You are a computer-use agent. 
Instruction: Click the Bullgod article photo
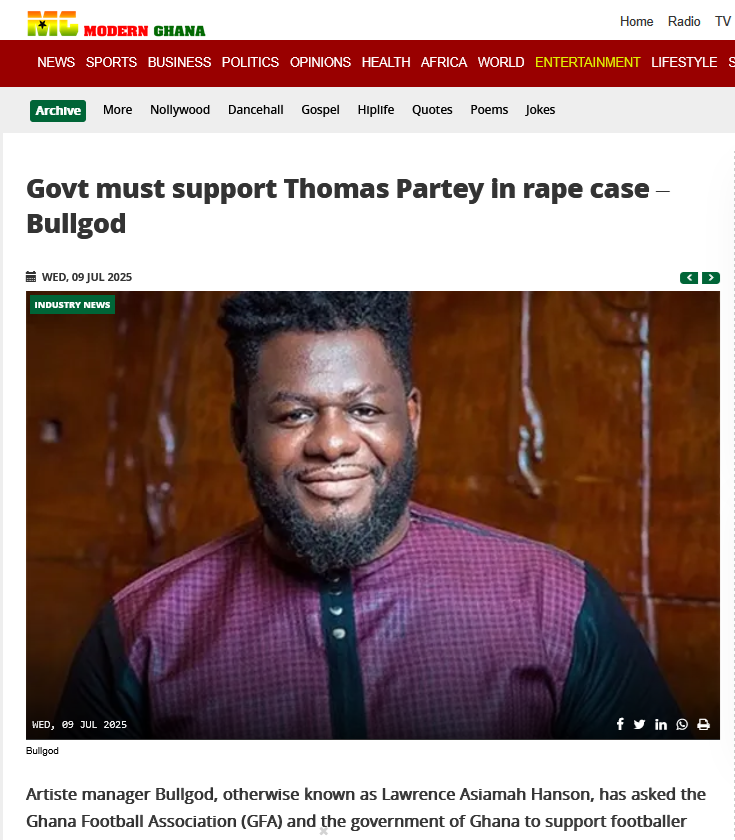tap(373, 515)
